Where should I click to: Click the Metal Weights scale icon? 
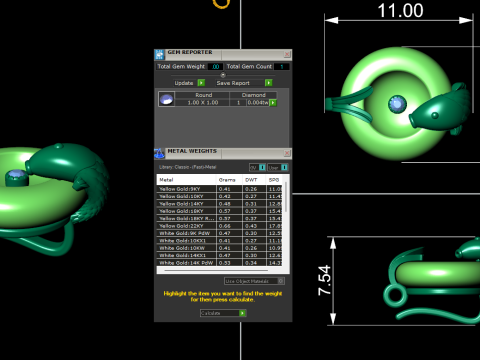160,153
